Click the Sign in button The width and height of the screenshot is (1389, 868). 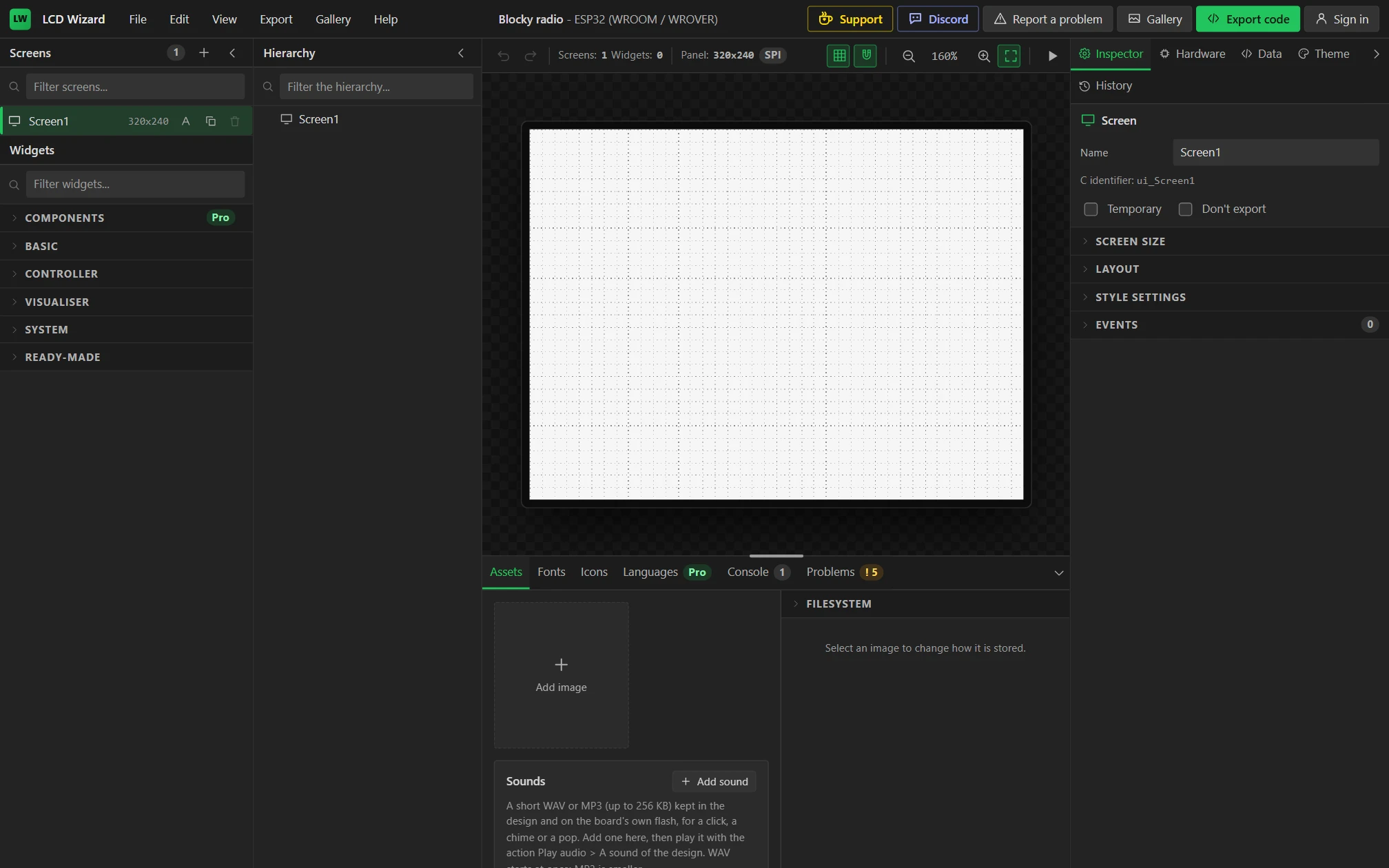1341,19
